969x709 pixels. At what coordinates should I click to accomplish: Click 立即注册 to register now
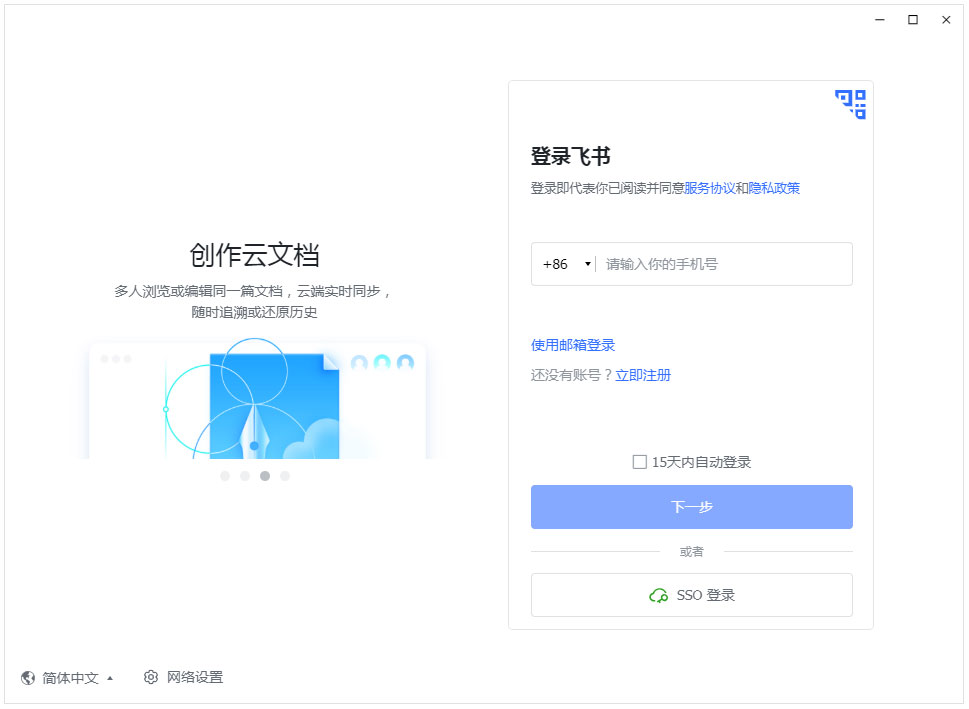point(643,376)
